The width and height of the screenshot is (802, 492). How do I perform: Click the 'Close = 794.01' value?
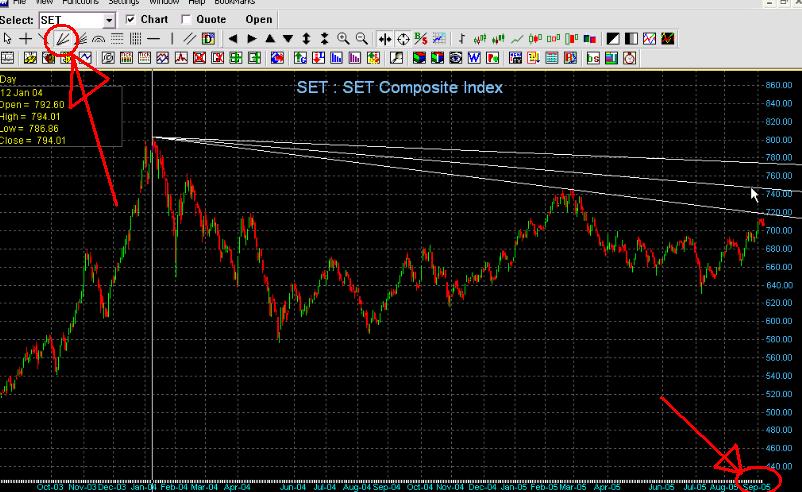(33, 141)
